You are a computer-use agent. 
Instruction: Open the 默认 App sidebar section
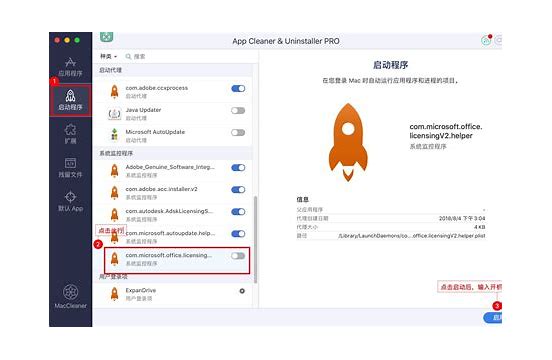[x=70, y=202]
